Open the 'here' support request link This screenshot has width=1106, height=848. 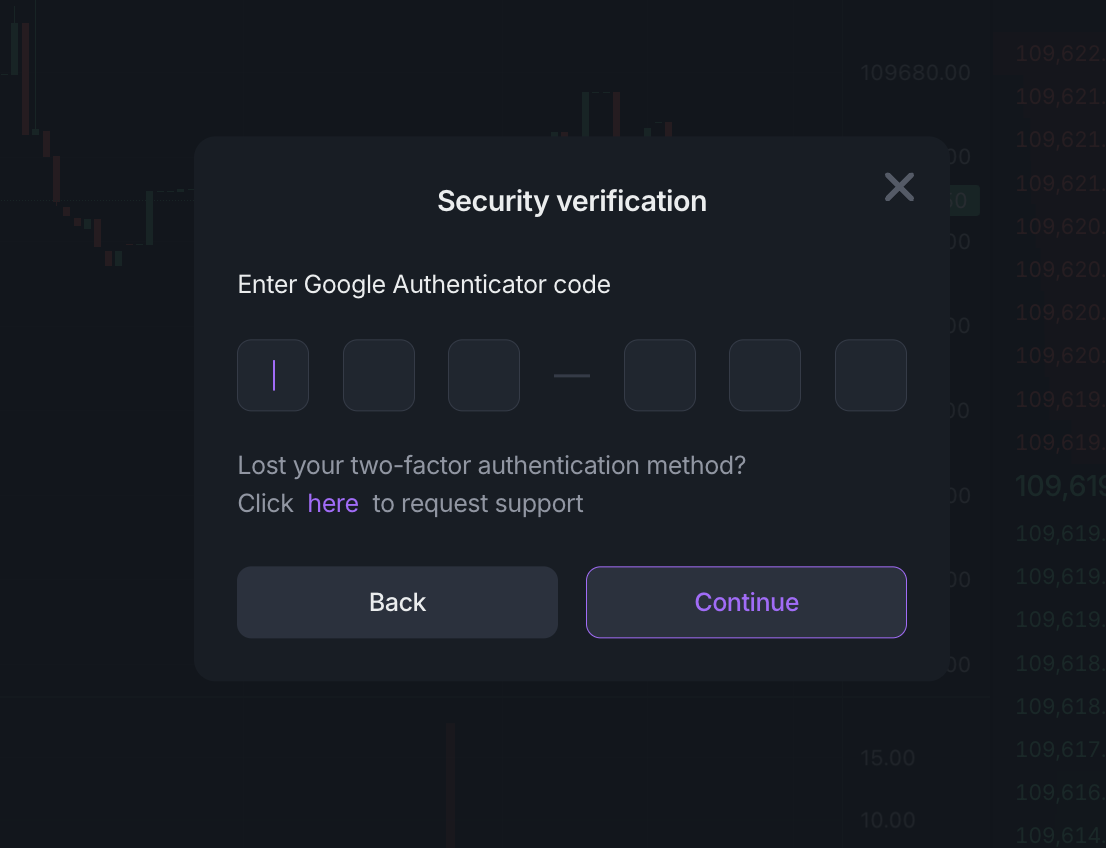pyautogui.click(x=333, y=504)
